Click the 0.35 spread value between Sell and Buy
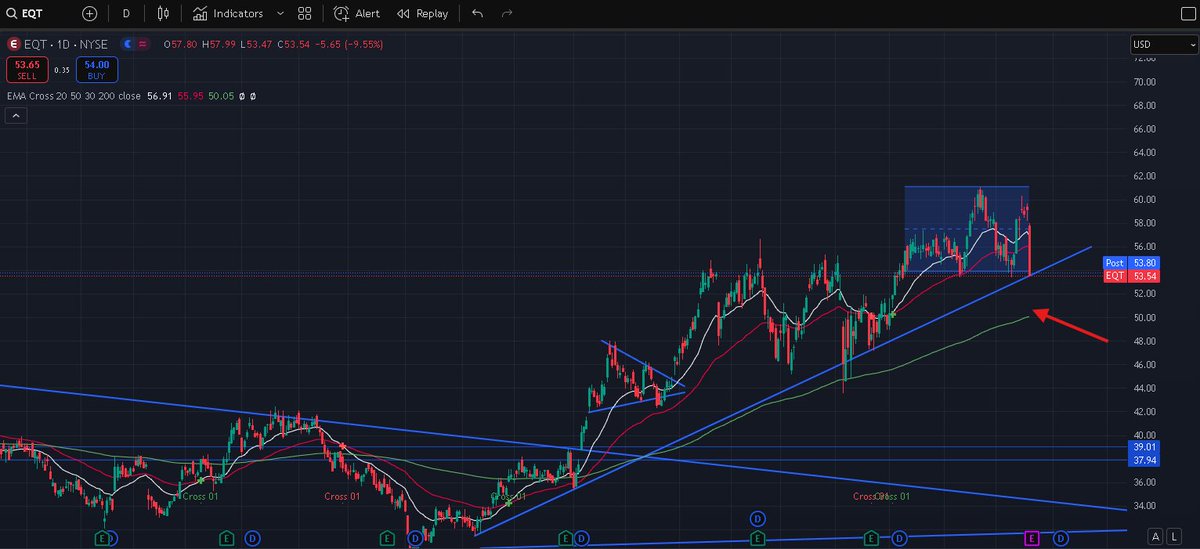Image resolution: width=1200 pixels, height=549 pixels. 62,70
